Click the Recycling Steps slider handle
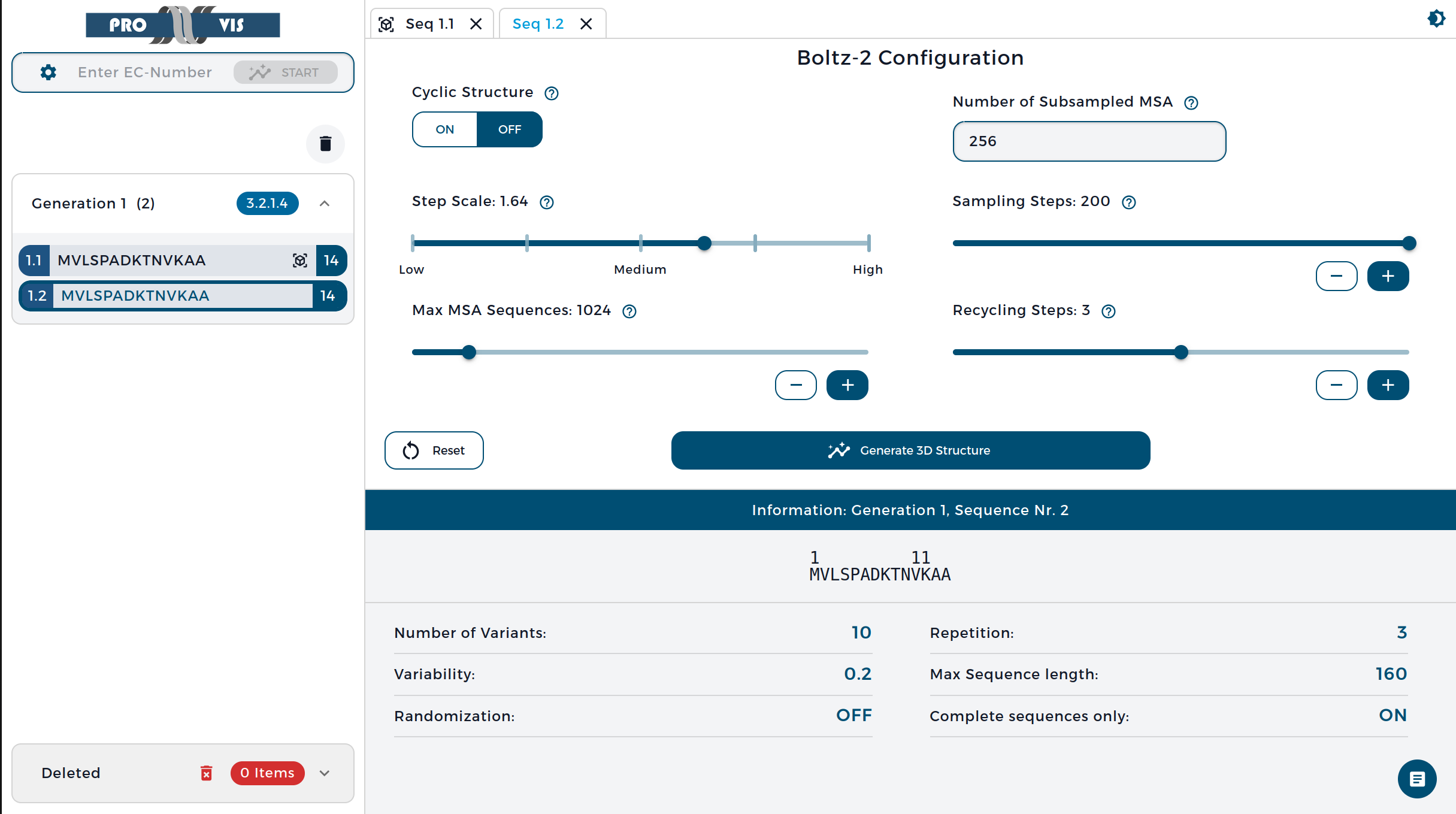This screenshot has width=1456, height=814. tap(1181, 352)
